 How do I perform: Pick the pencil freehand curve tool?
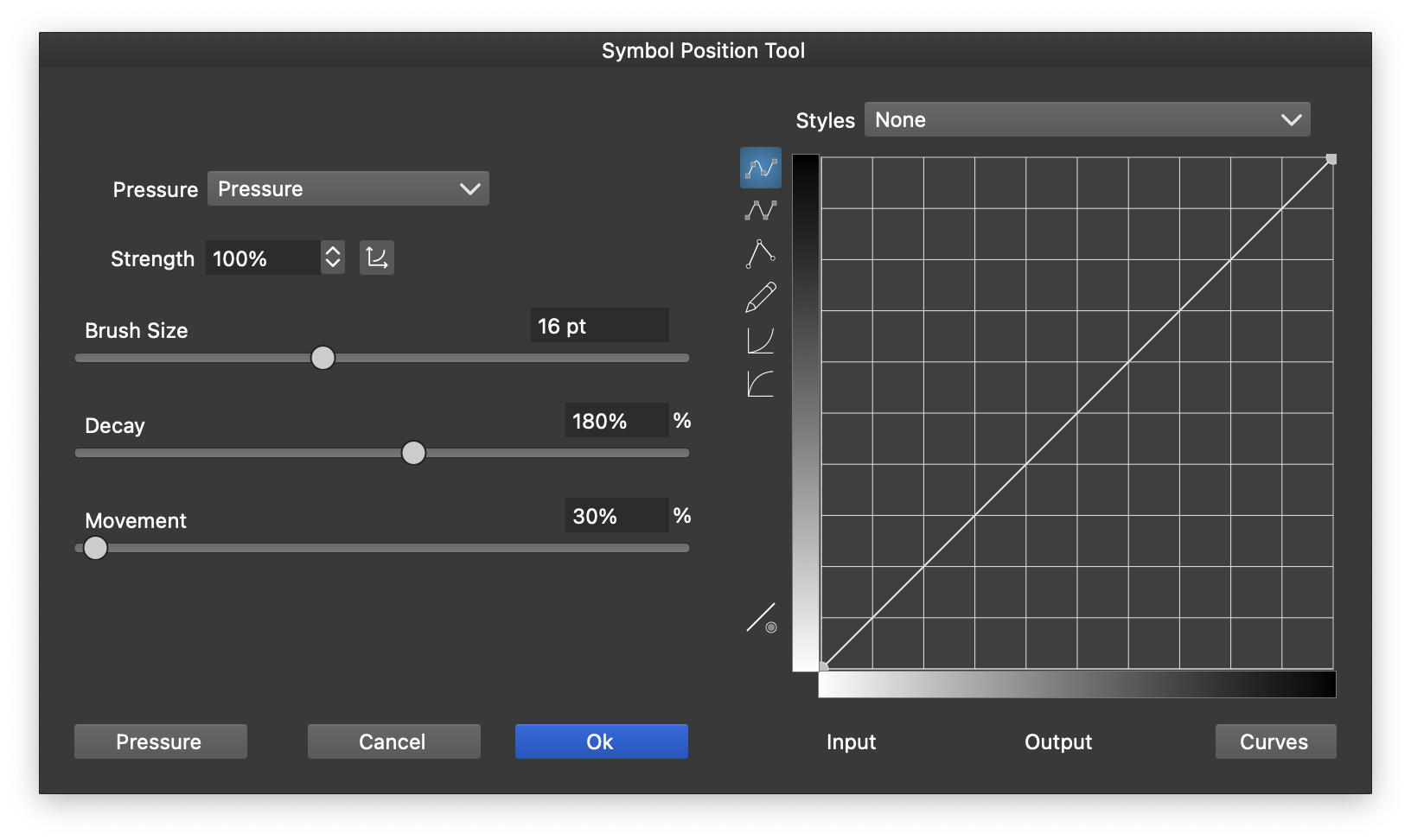(x=760, y=297)
